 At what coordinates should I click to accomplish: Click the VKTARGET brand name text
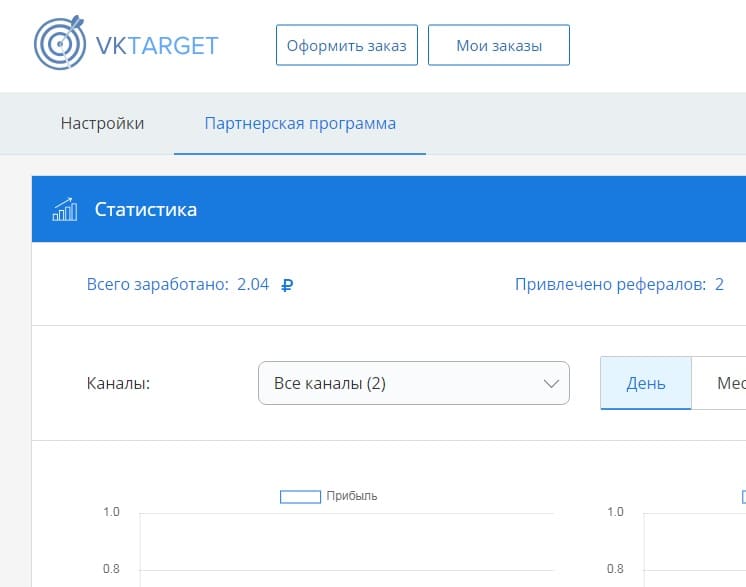tap(157, 46)
